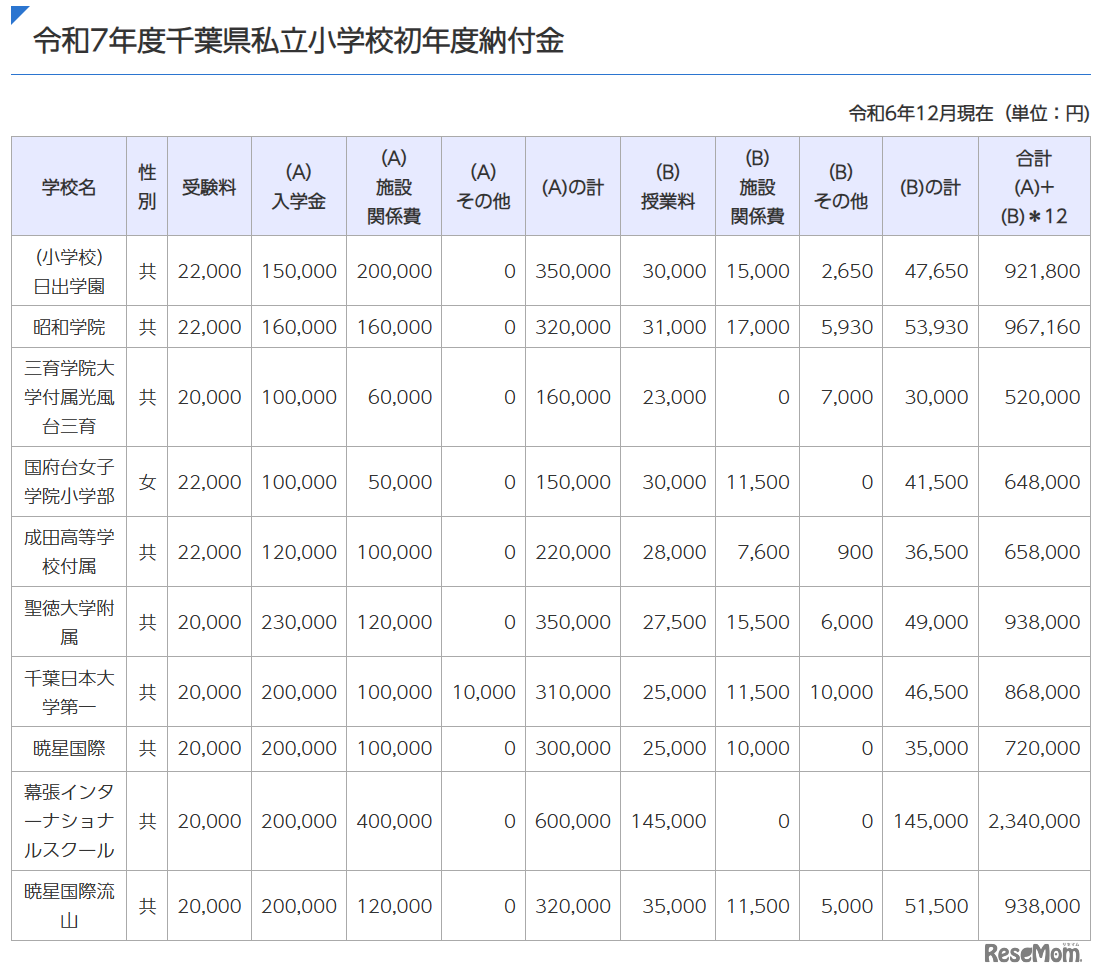Select the 性別 column header
The width and height of the screenshot is (1095, 976).
point(146,186)
